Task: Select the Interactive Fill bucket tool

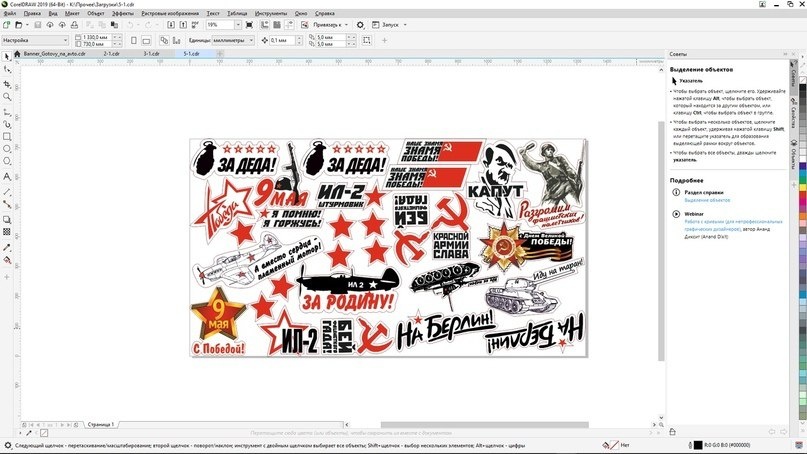Action: click(x=7, y=260)
